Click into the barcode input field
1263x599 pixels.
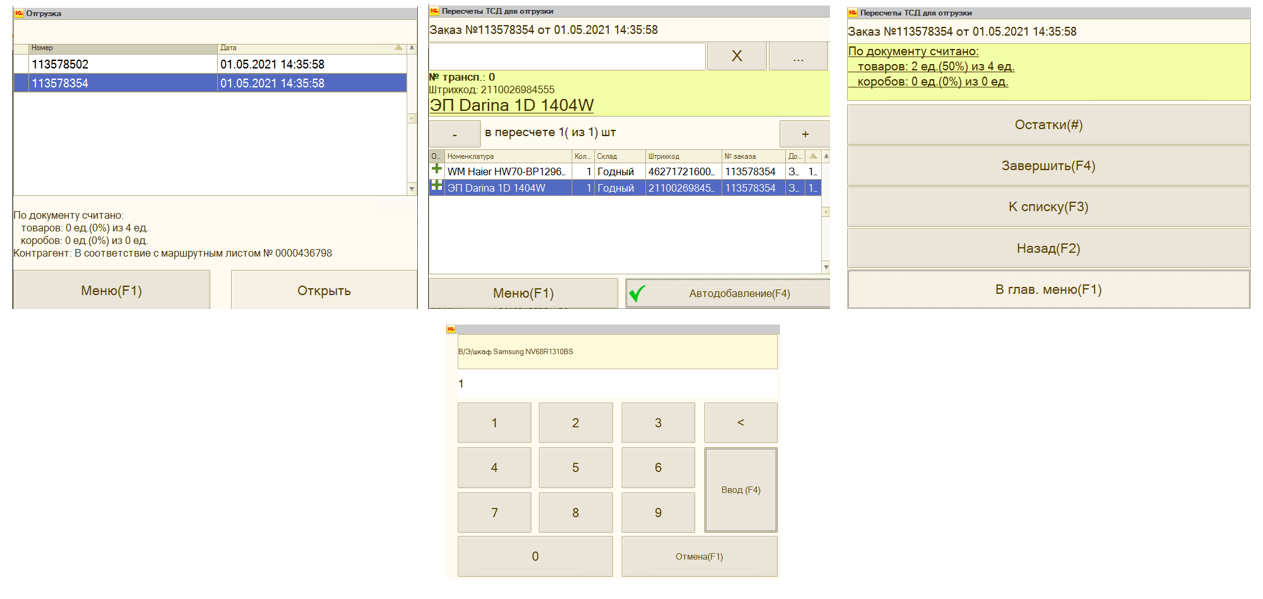[567, 56]
